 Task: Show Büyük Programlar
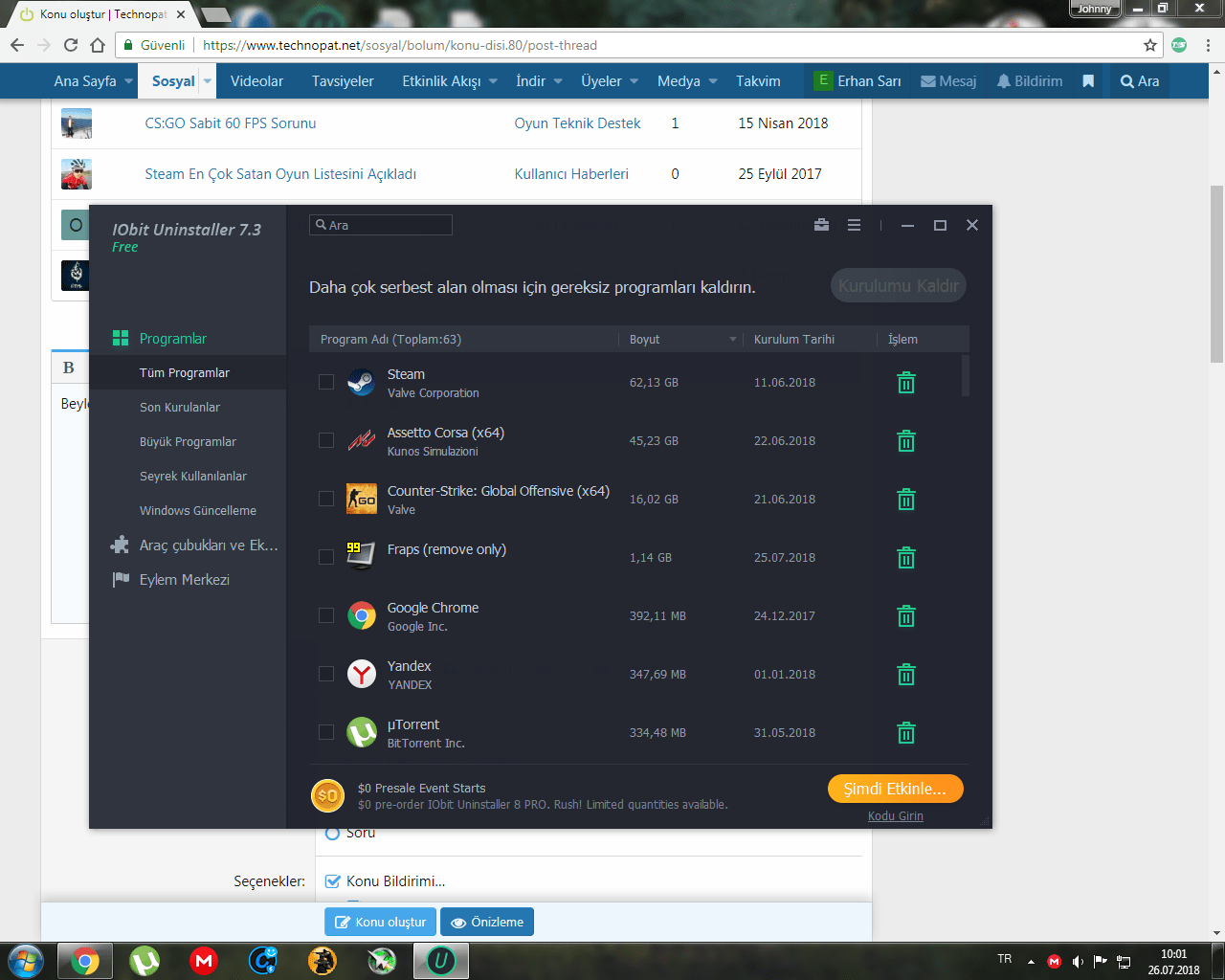click(188, 442)
